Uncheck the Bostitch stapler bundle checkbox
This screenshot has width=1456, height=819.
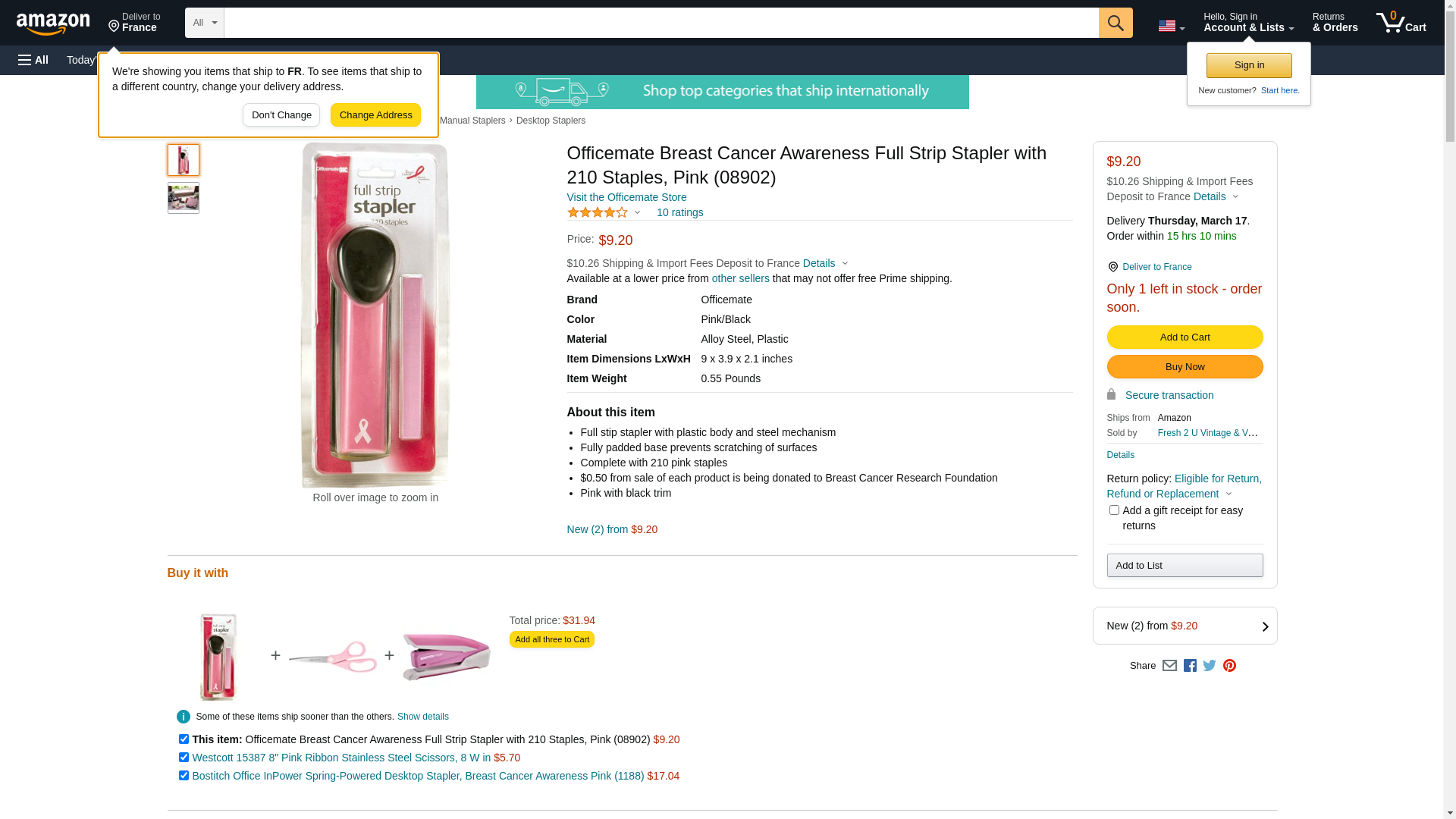tap(184, 776)
